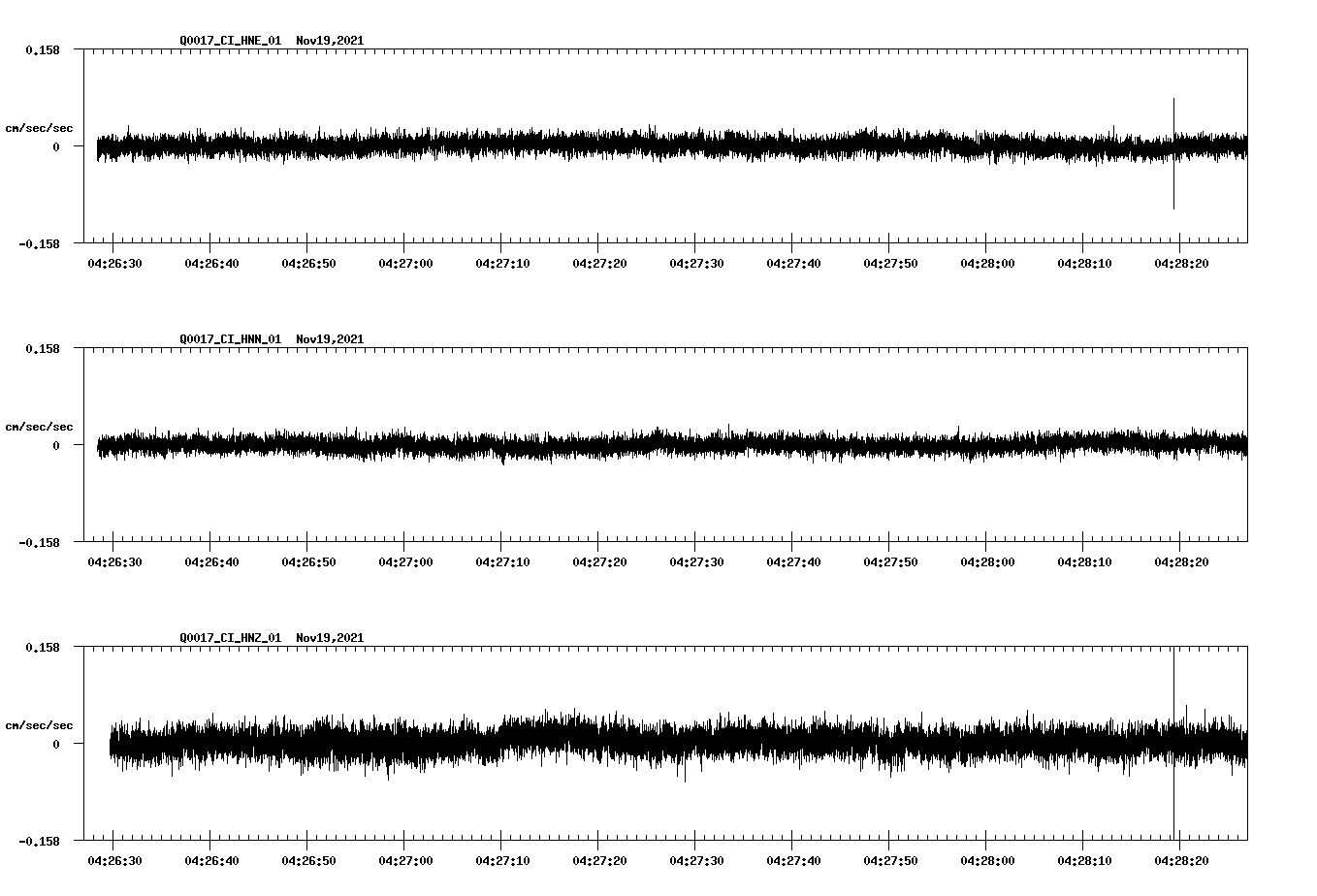Click 04:27:20 on the HNE time axis
Viewport: 1317px width, 896px height.
click(599, 263)
